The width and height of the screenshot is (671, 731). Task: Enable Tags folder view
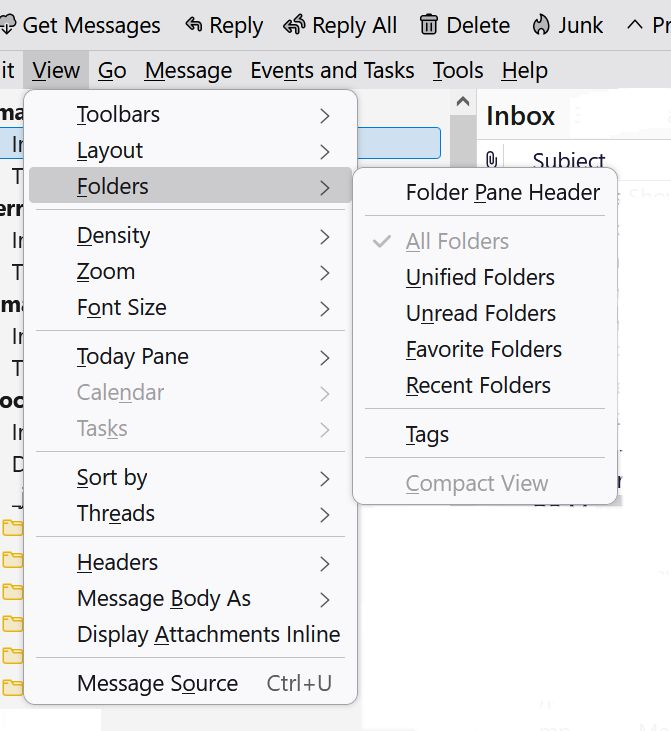(x=485, y=434)
